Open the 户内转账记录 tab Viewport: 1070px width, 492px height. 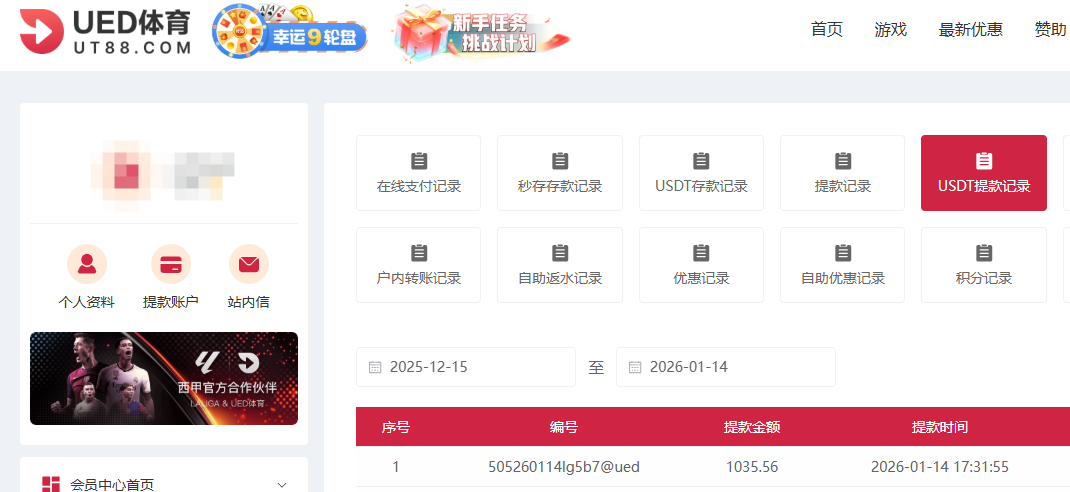418,265
